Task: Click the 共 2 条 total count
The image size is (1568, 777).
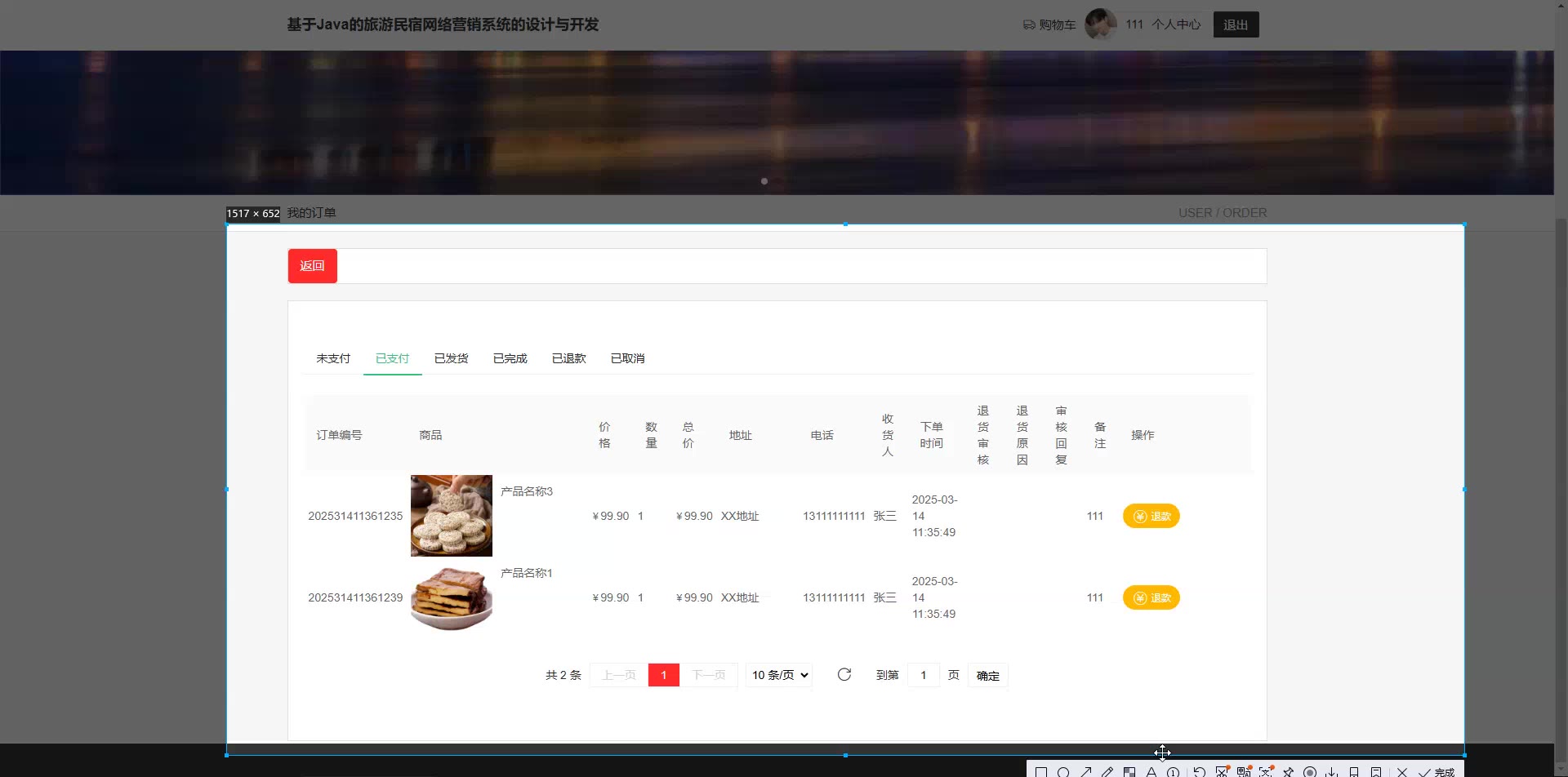Action: (x=563, y=675)
